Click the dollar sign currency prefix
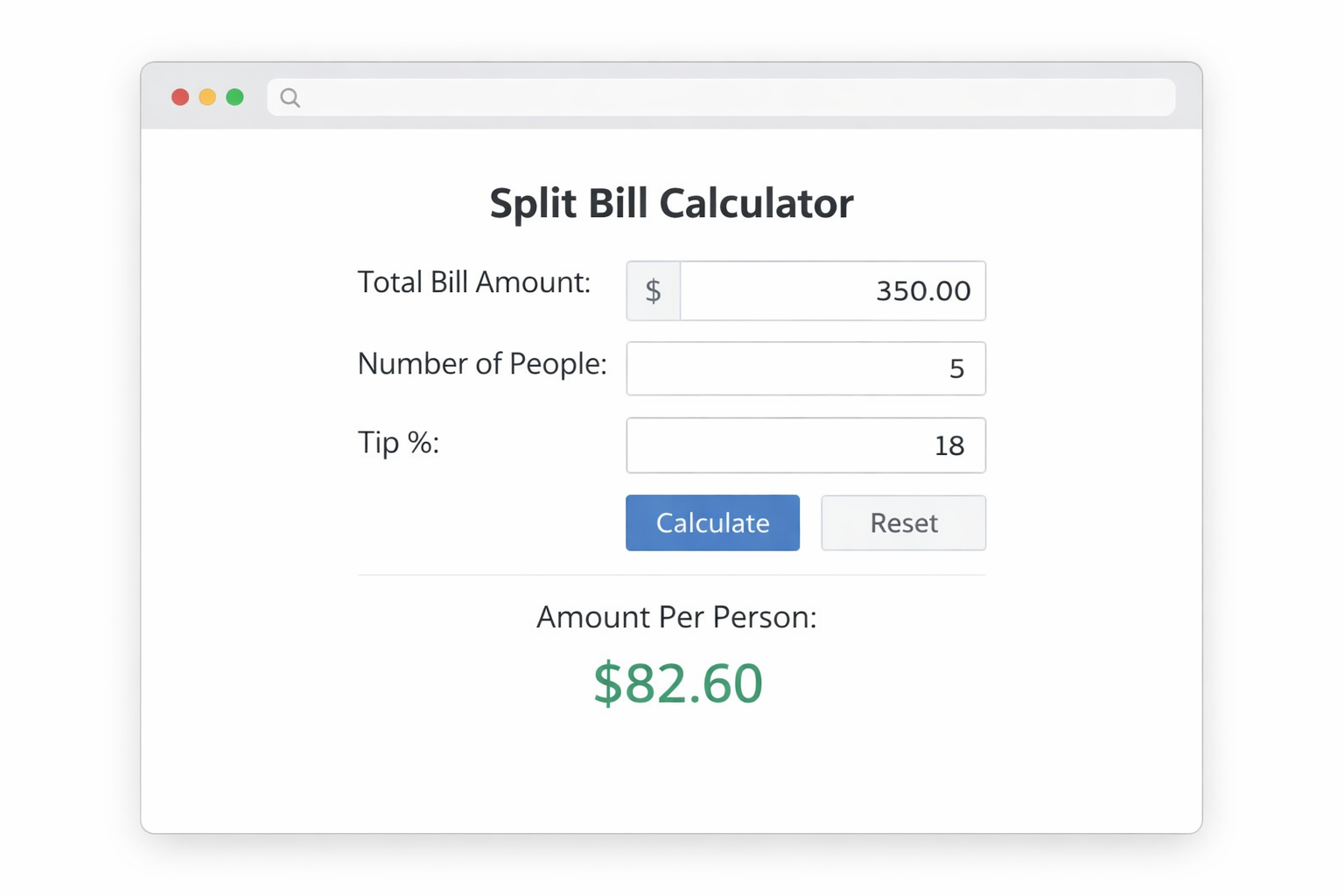 (653, 290)
